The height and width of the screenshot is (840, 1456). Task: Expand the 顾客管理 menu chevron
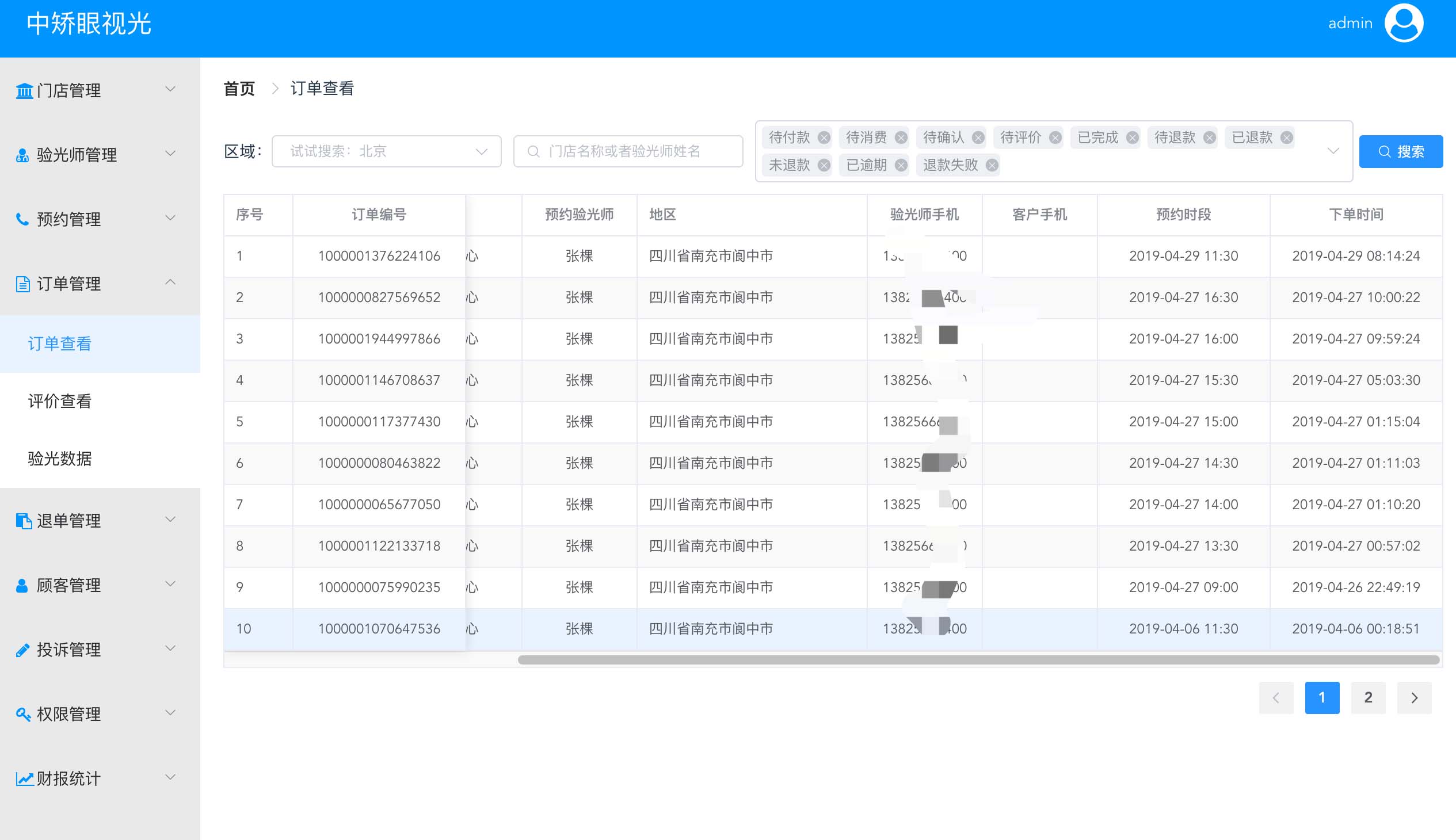170,584
